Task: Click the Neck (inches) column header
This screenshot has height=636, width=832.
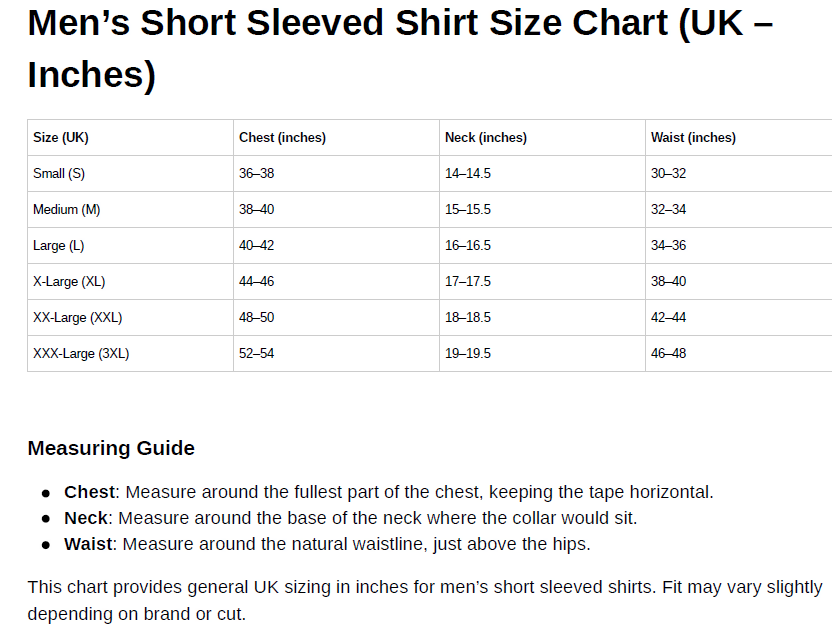Action: (x=486, y=138)
